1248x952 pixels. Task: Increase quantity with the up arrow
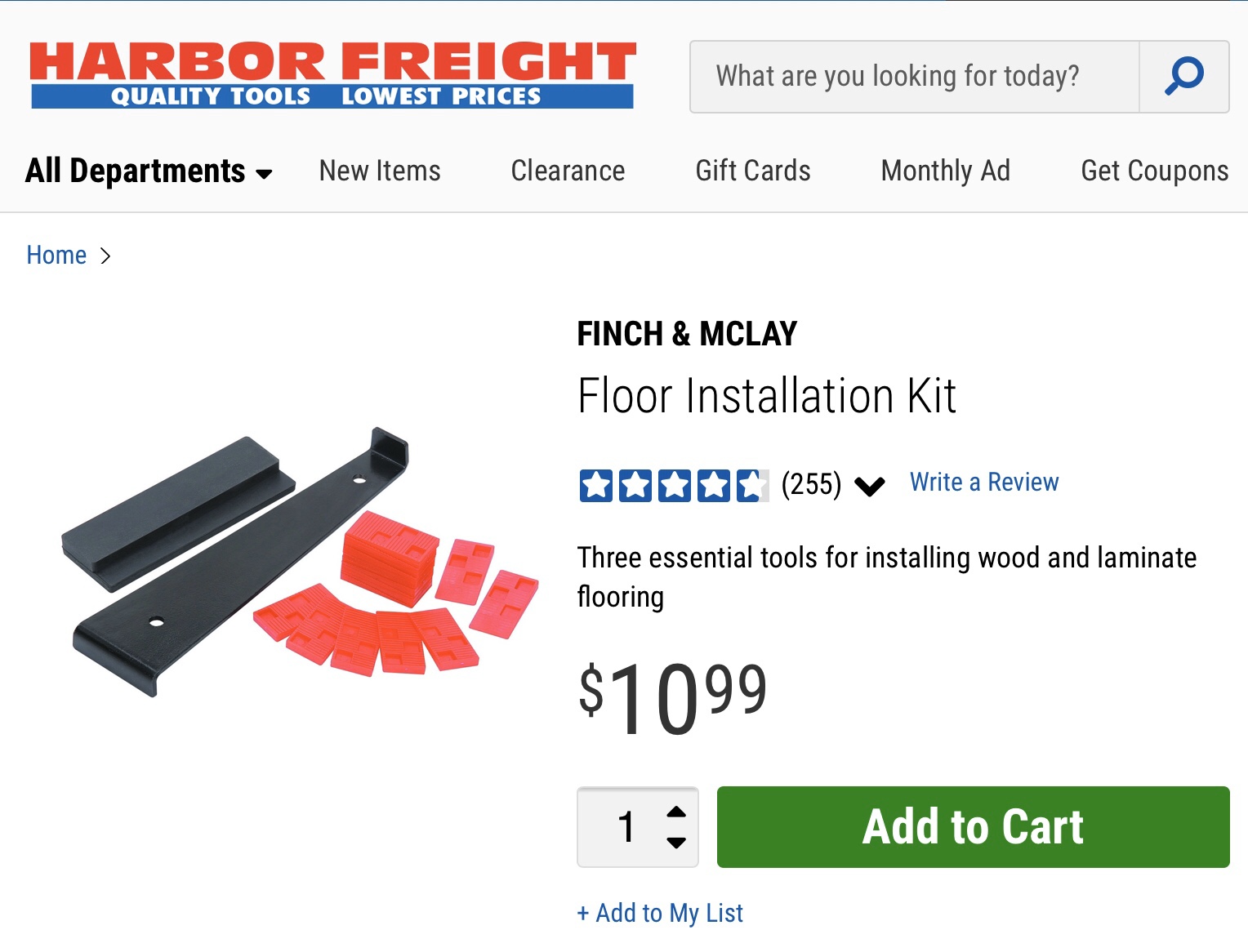(676, 812)
